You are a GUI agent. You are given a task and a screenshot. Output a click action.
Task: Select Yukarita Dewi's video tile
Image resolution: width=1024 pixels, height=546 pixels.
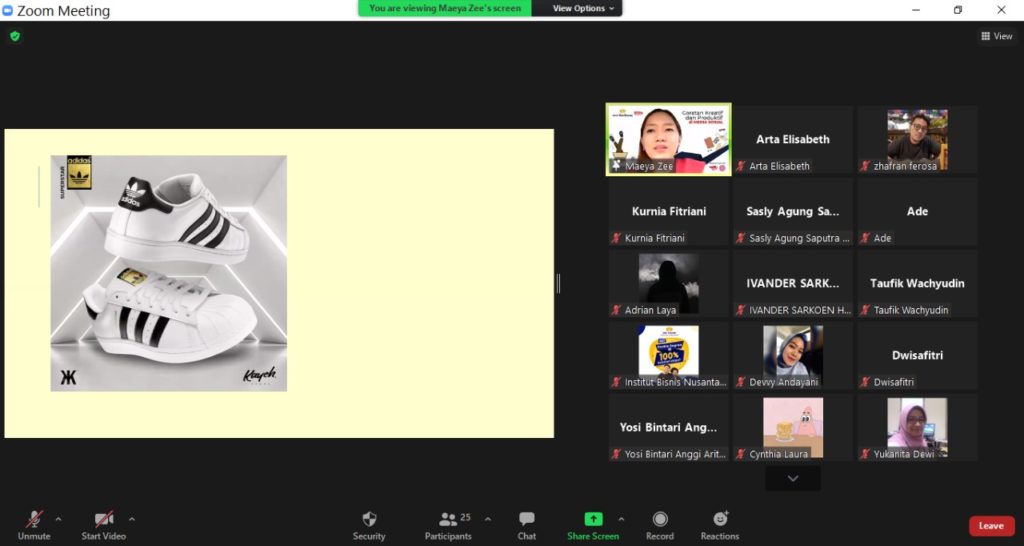point(918,427)
